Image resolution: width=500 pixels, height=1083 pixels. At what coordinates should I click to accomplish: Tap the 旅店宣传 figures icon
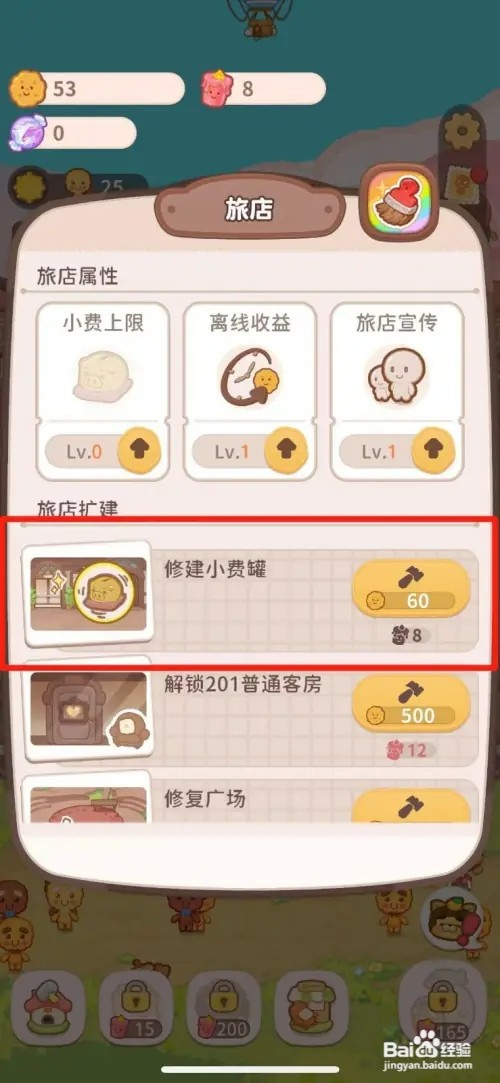pyautogui.click(x=396, y=377)
